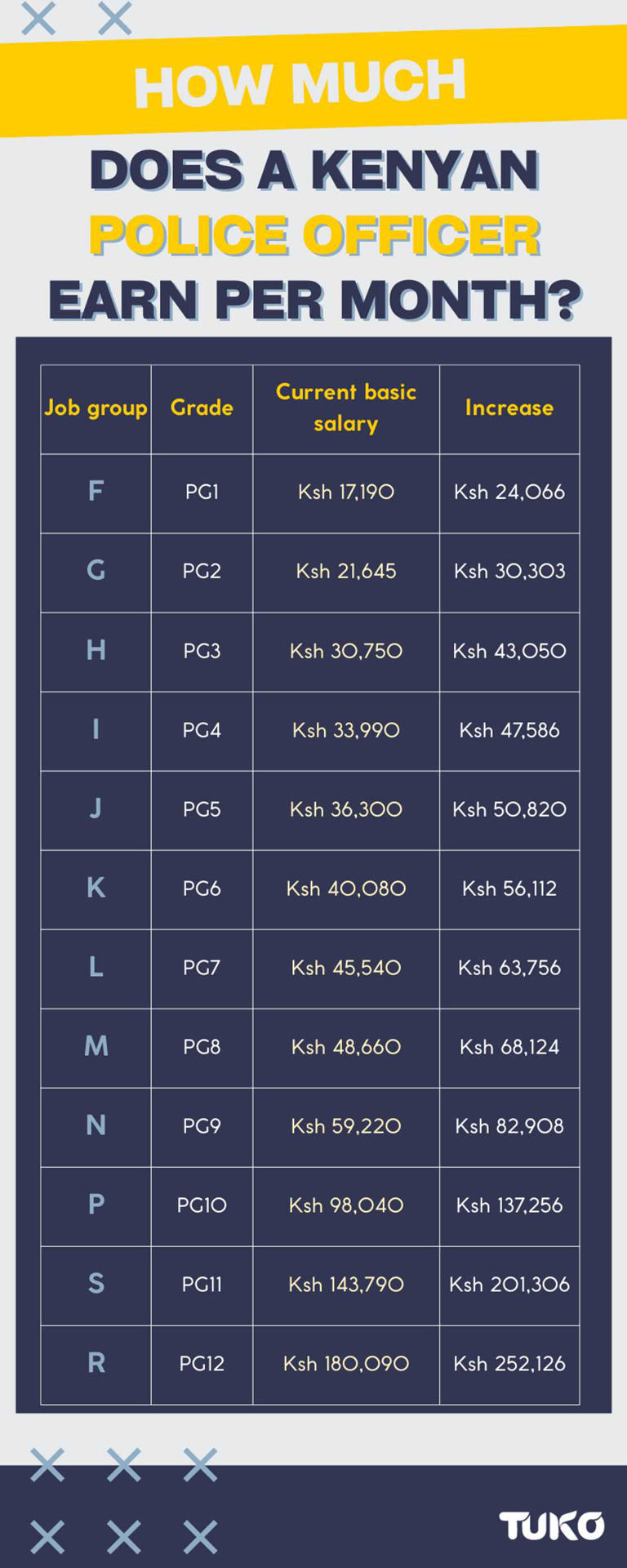This screenshot has width=627, height=1568.
Task: Select job group J letter
Action: [96, 808]
